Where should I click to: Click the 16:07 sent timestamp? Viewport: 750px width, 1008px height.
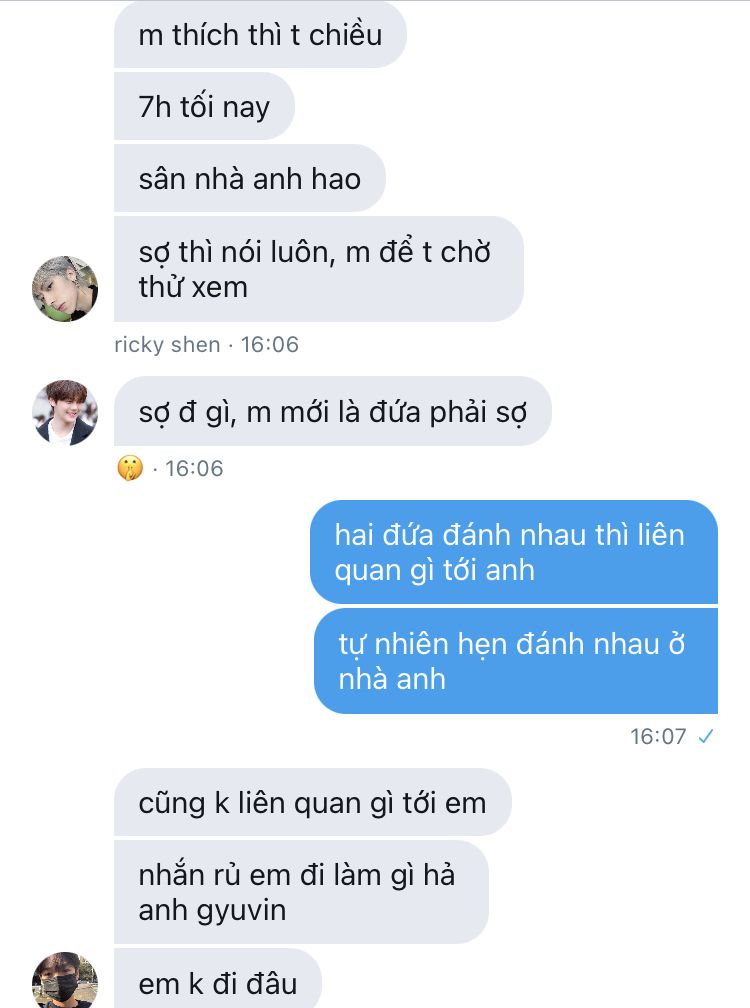pyautogui.click(x=658, y=736)
